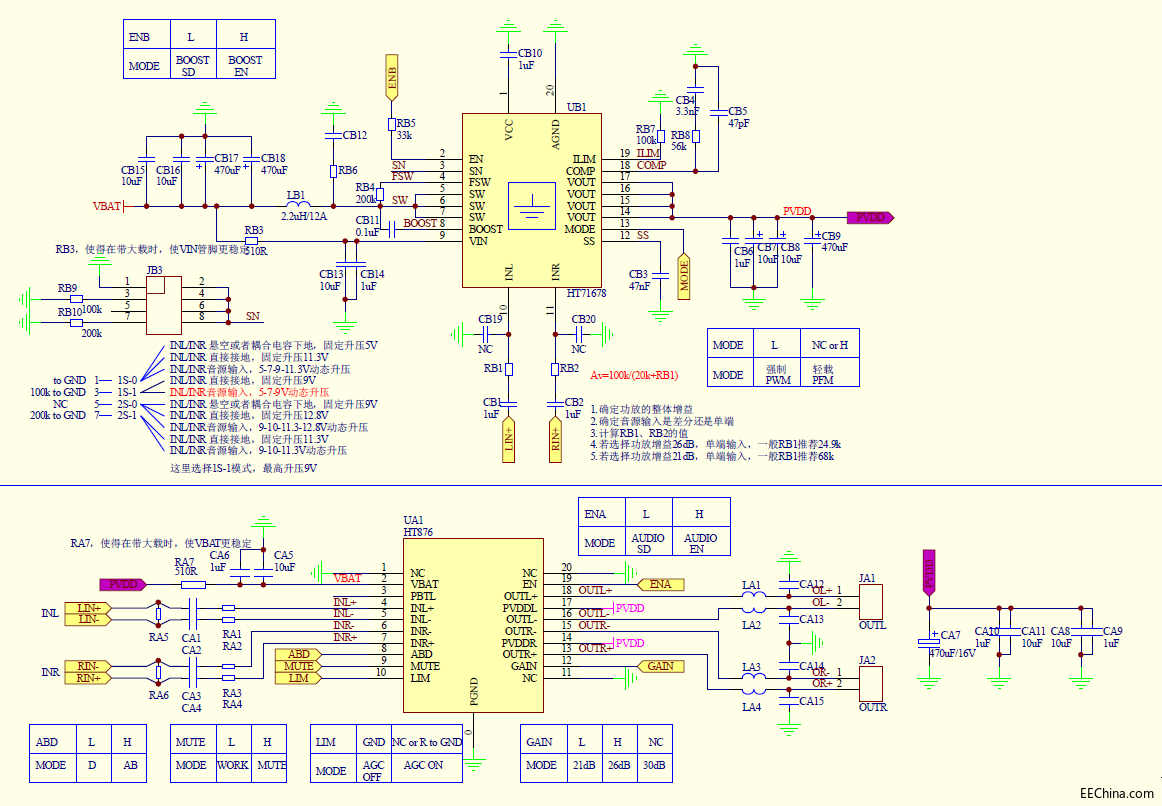Select the purple PVDD port beside CB9
The image size is (1162, 806).
point(870,218)
